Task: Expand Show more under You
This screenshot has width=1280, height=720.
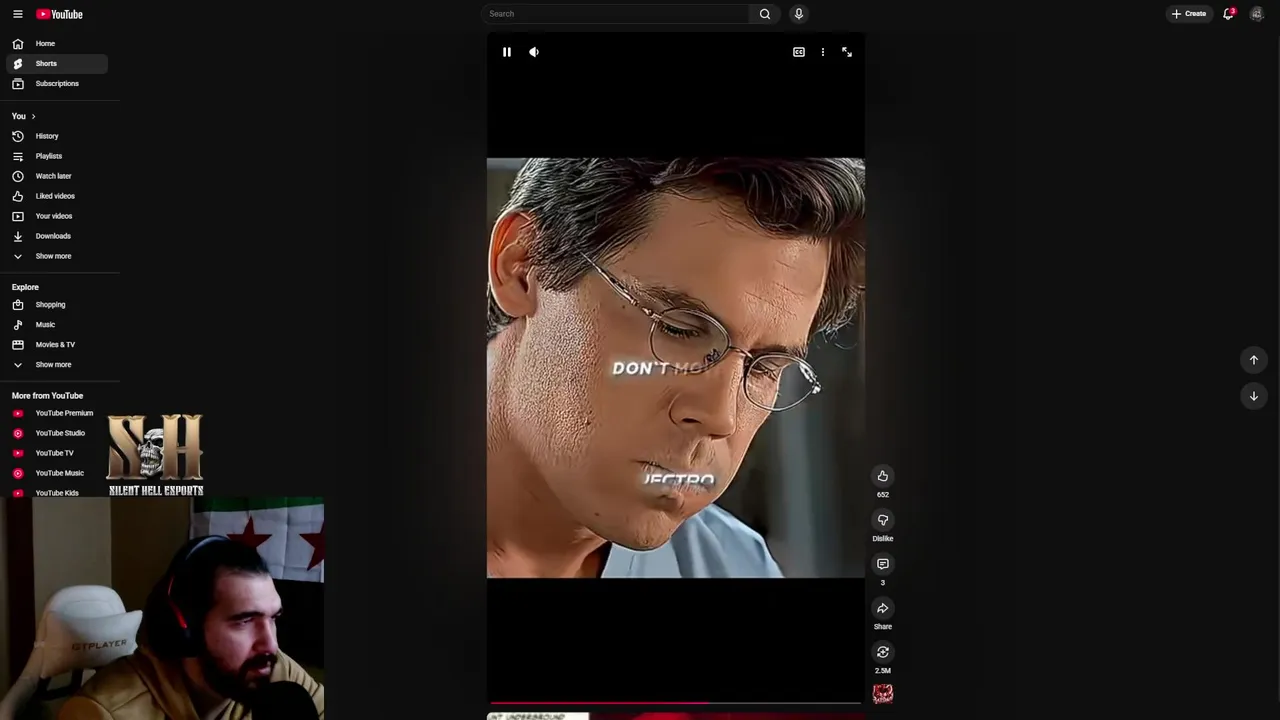Action: (x=57, y=256)
